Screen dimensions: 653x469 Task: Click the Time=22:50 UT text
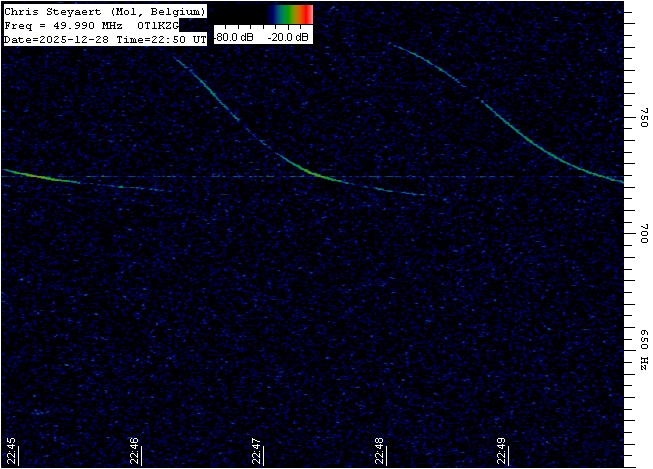[x=158, y=39]
